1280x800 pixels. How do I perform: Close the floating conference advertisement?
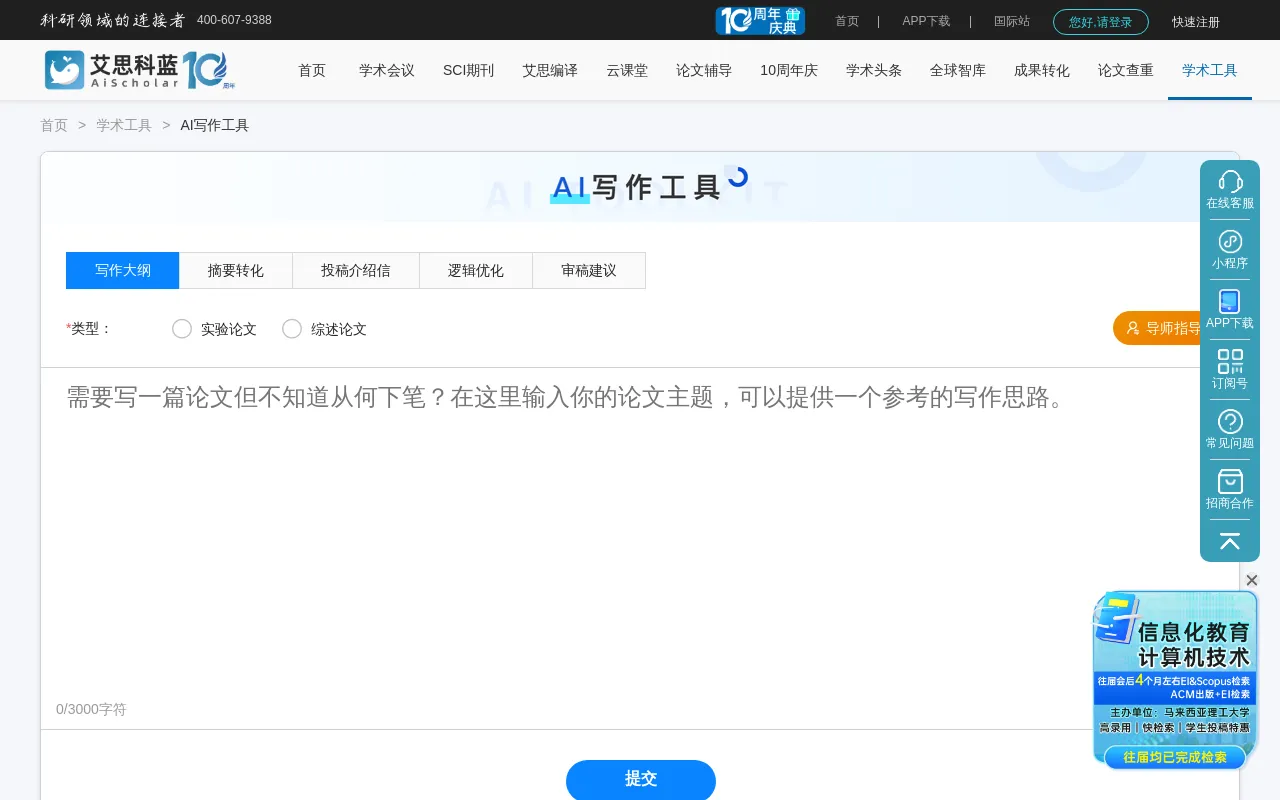click(1251, 580)
